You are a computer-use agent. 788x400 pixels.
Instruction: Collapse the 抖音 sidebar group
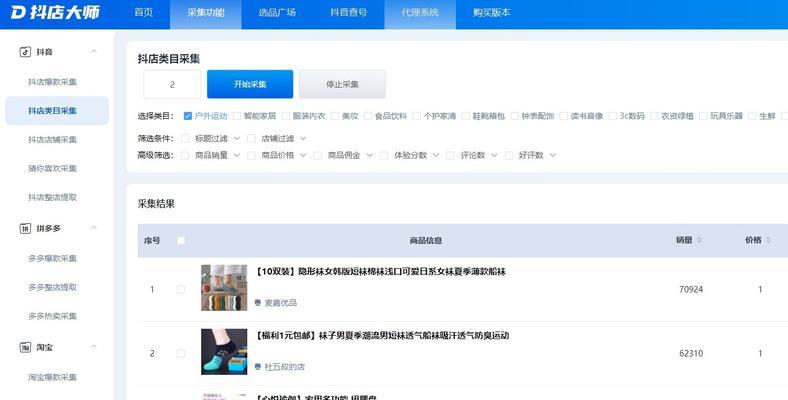coord(94,51)
